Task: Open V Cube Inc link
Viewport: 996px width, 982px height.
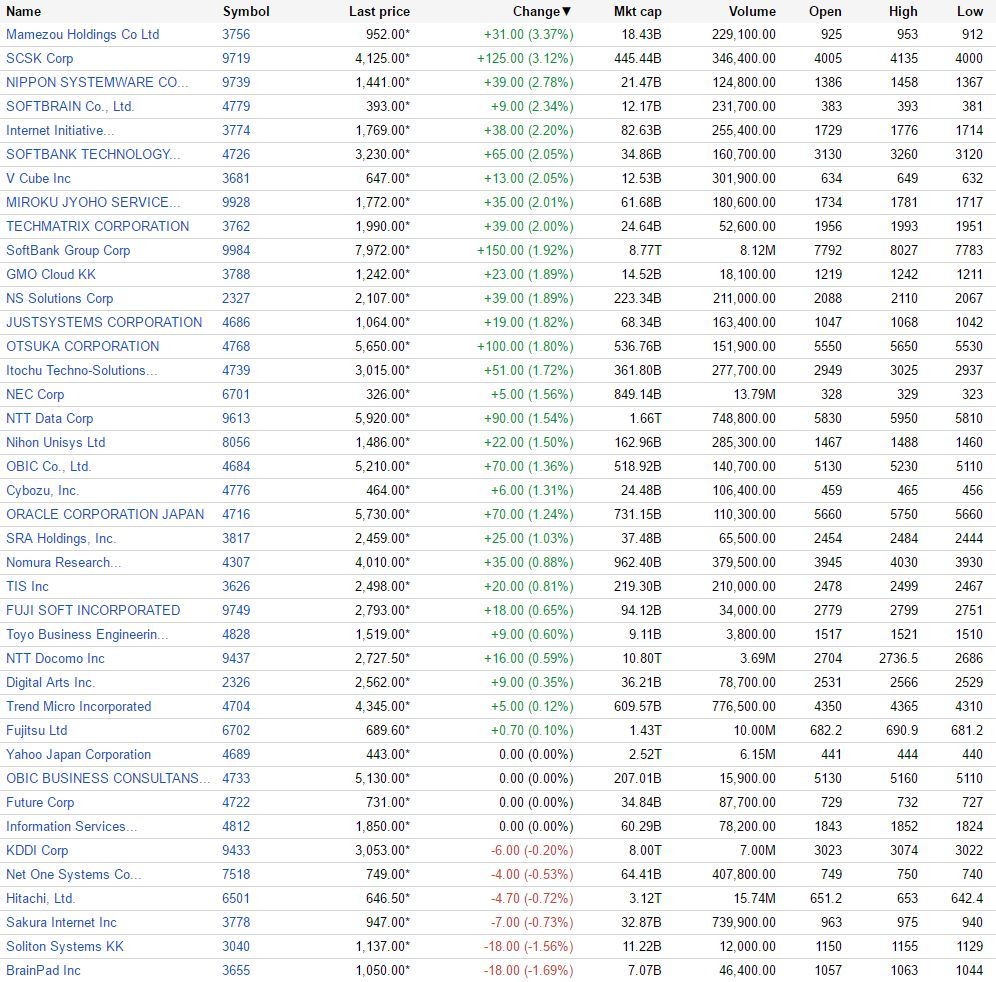Action: tap(38, 178)
